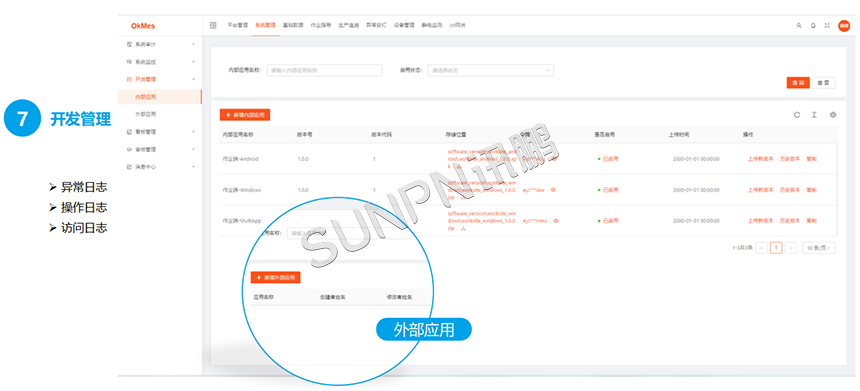The width and height of the screenshot is (860, 391).
Task: Click 上传新版本 for 作业端-Windows
Action: (761, 190)
